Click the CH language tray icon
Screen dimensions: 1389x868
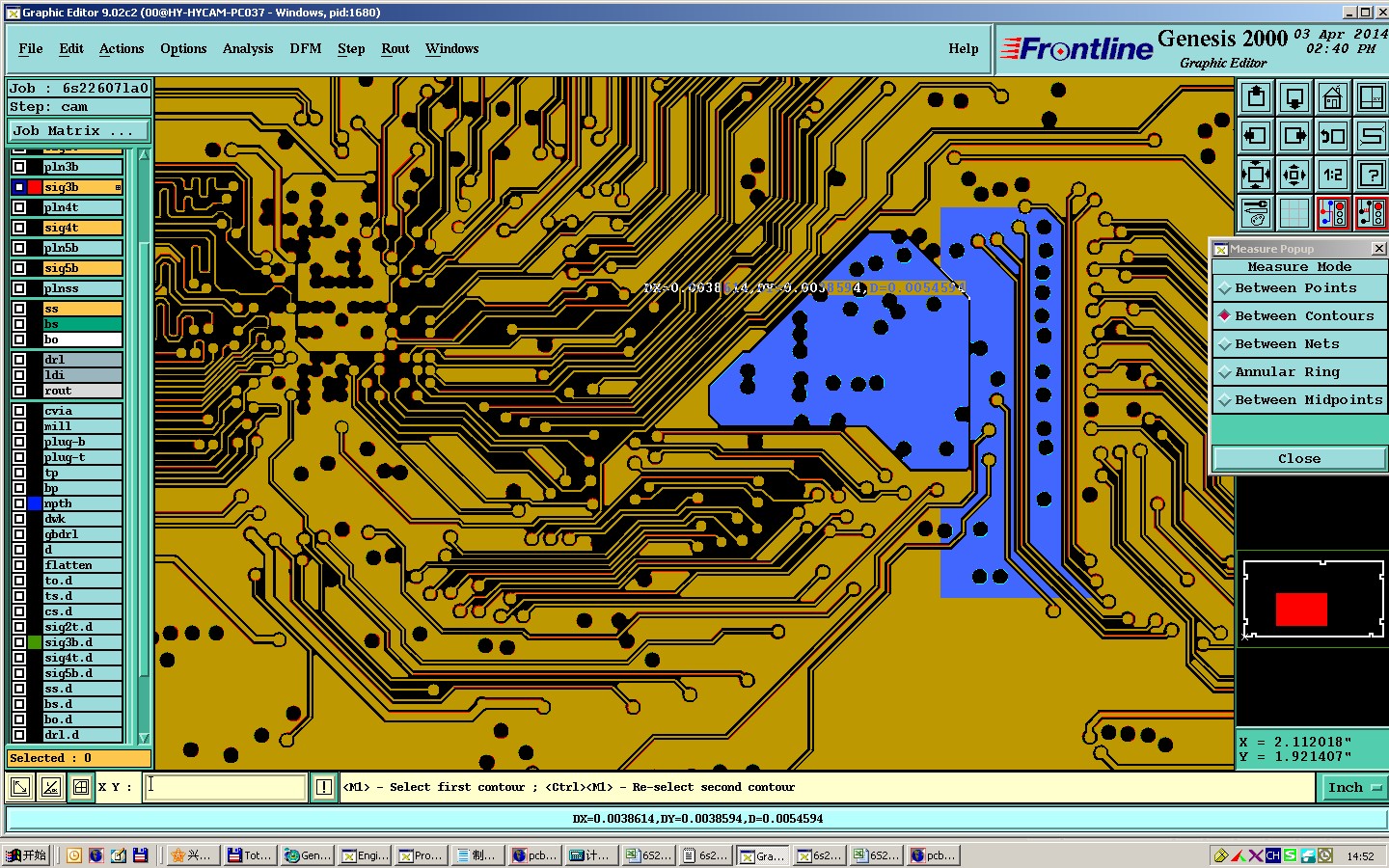(1273, 855)
